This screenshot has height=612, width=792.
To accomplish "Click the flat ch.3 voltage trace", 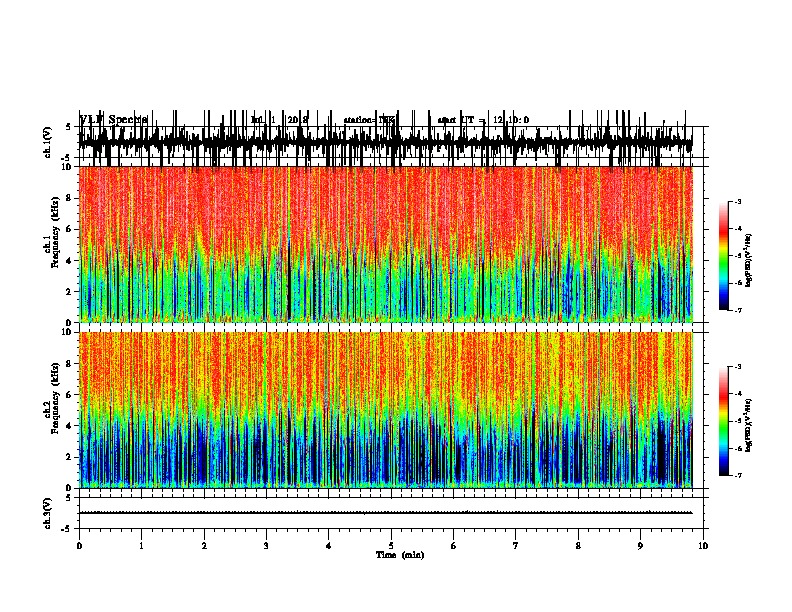I will click(x=386, y=513).
